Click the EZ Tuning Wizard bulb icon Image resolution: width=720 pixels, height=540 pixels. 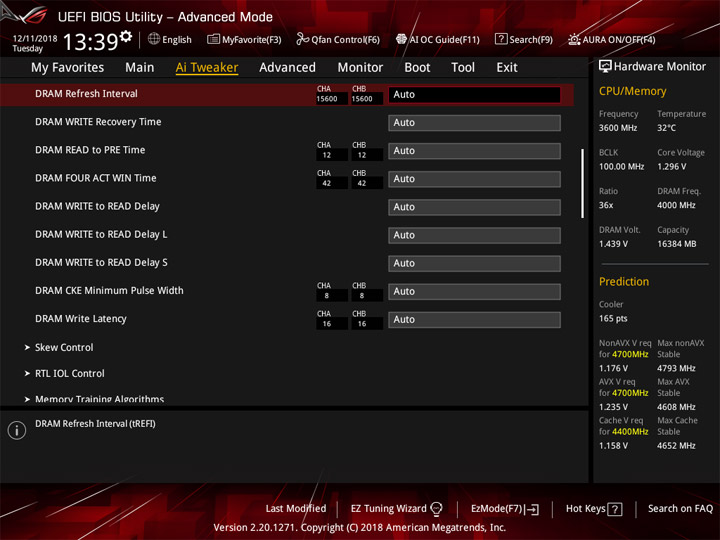(x=436, y=509)
